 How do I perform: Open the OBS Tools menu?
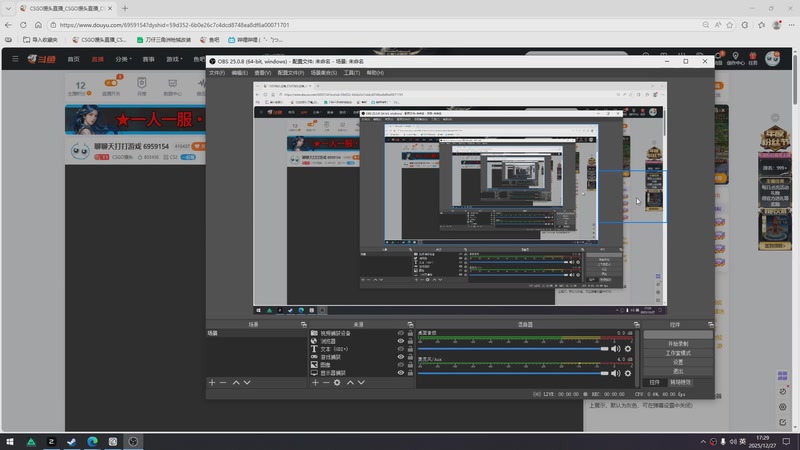[352, 73]
